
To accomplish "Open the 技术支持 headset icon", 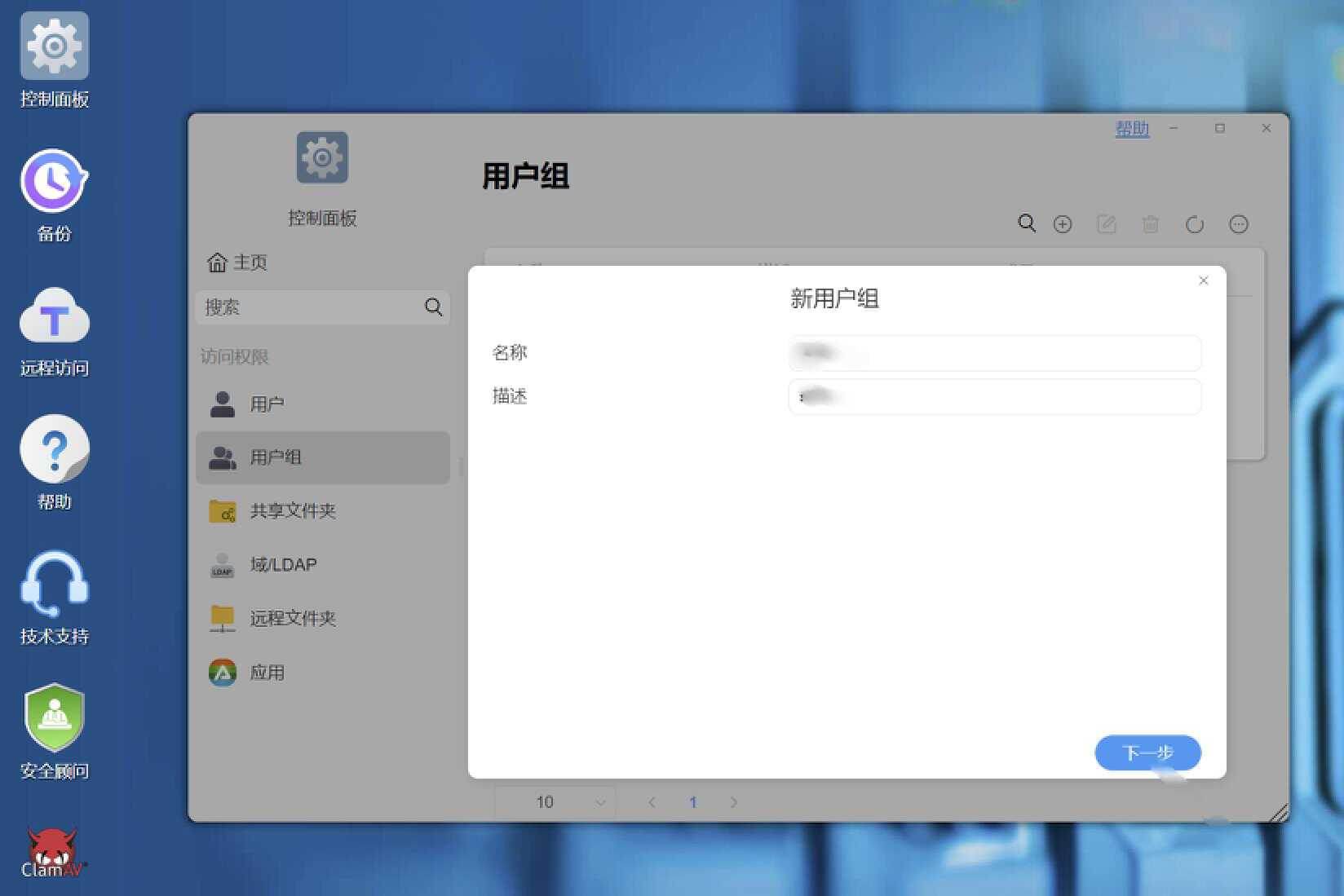I will [x=54, y=598].
